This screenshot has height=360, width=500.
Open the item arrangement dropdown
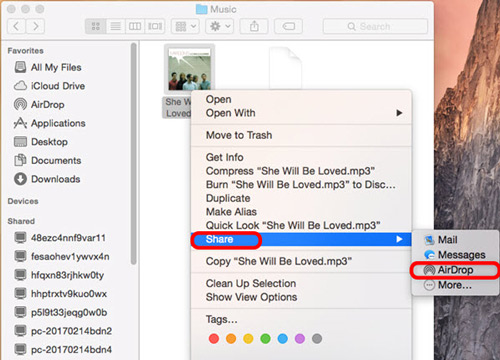click(x=185, y=26)
